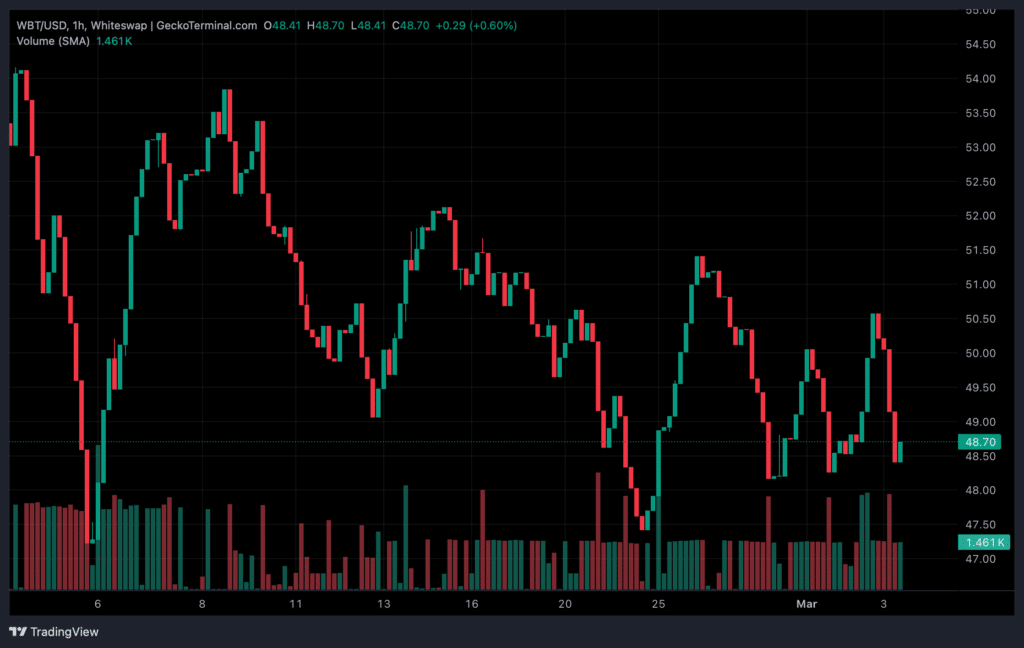Click the WBT/USD symbol title in legend

[x=43, y=24]
